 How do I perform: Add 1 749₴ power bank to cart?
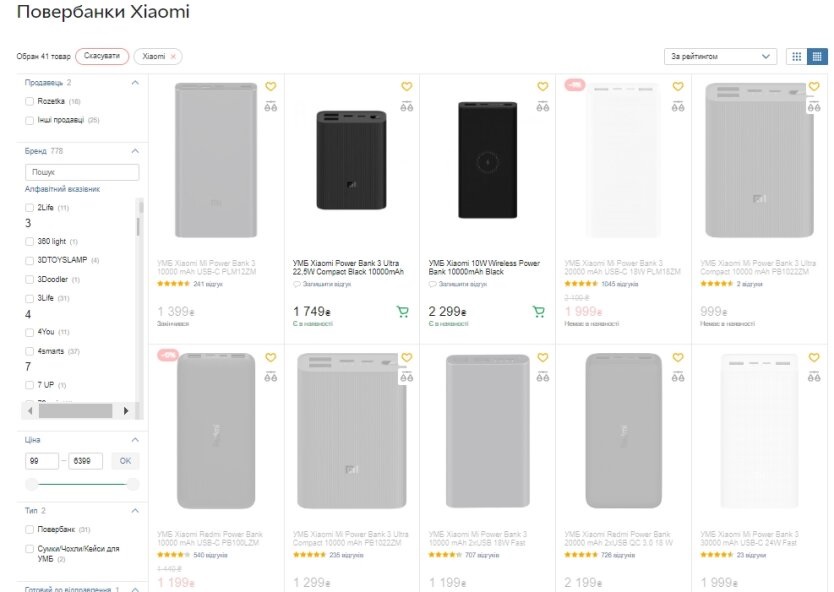coord(403,312)
